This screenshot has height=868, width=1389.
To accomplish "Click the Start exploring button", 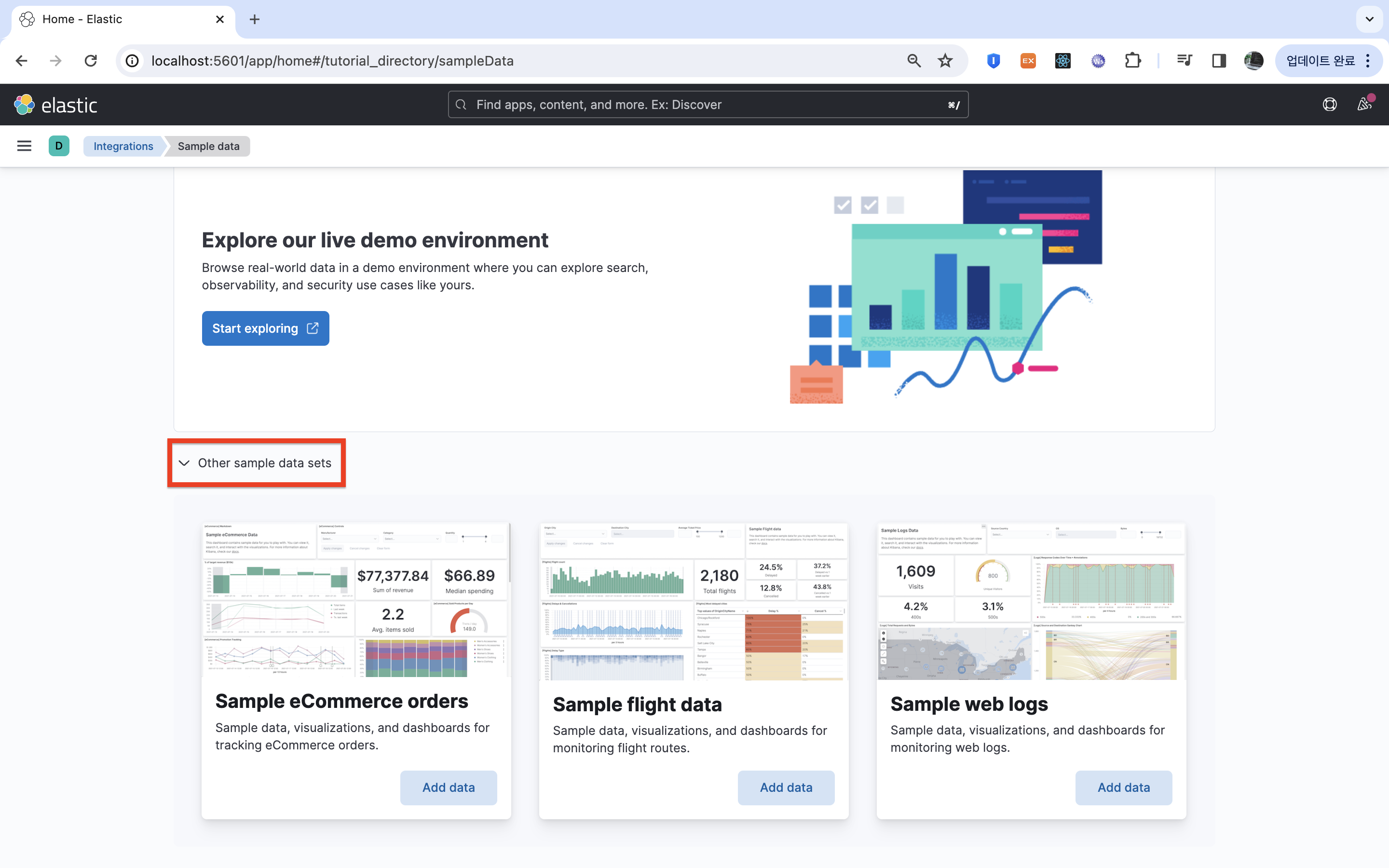I will click(x=265, y=328).
